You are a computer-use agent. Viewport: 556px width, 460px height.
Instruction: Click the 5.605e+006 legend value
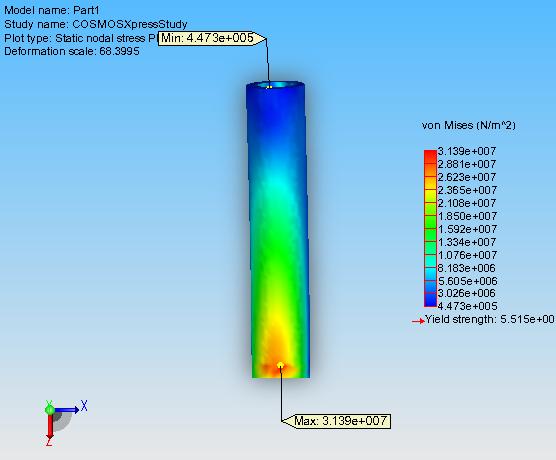point(467,281)
